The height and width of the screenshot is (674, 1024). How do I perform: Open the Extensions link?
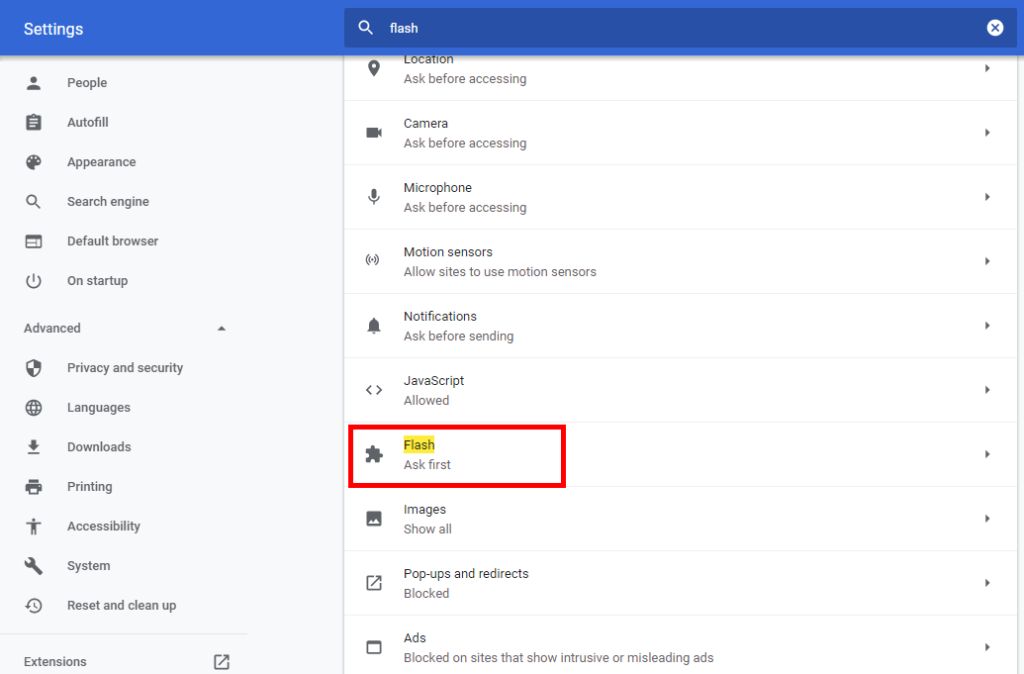(x=55, y=662)
